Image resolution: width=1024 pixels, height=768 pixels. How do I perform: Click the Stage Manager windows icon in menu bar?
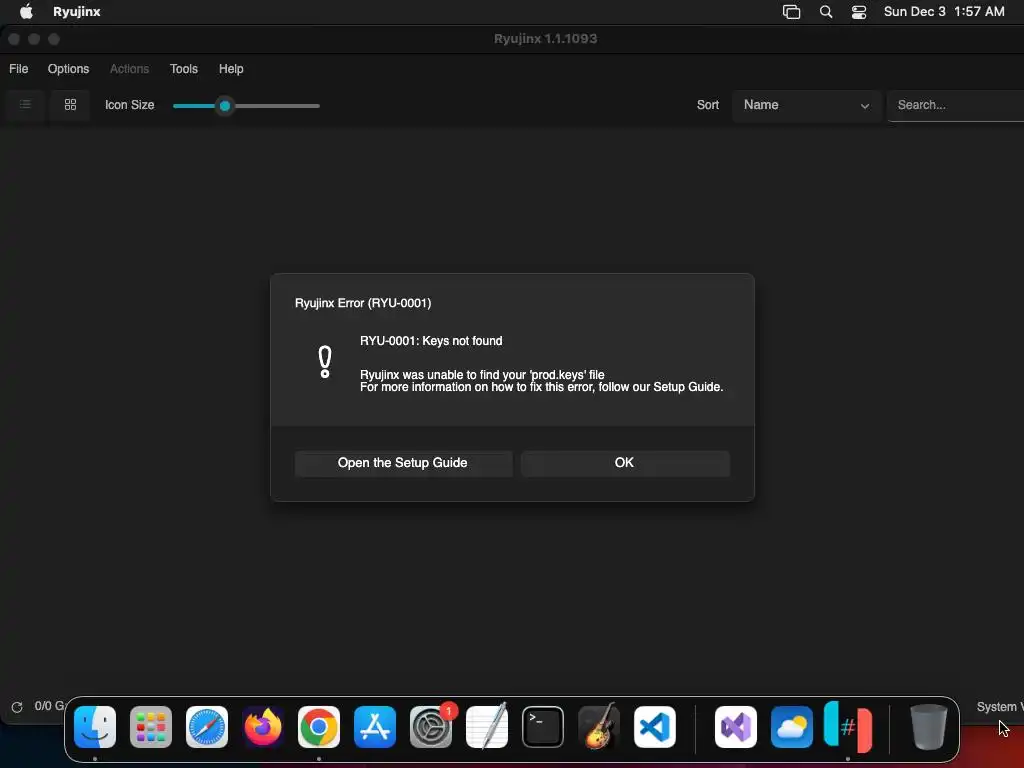click(791, 12)
